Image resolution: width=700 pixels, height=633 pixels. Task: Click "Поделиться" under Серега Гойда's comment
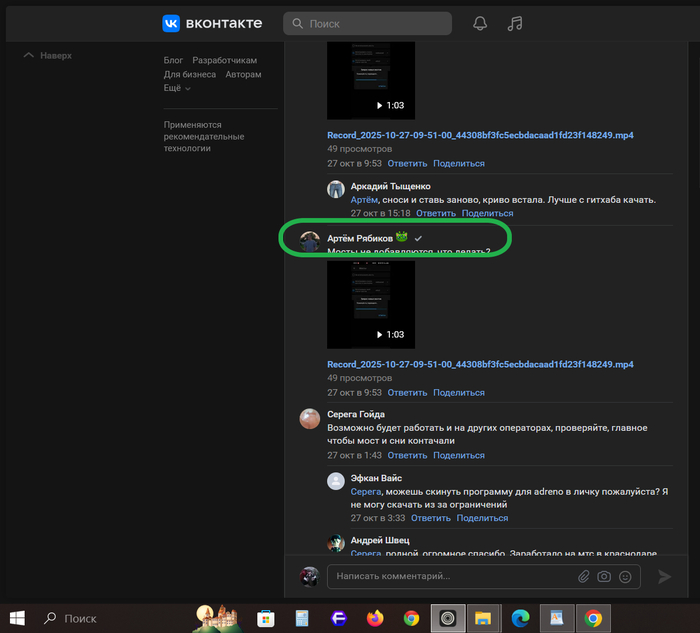pyautogui.click(x=458, y=455)
